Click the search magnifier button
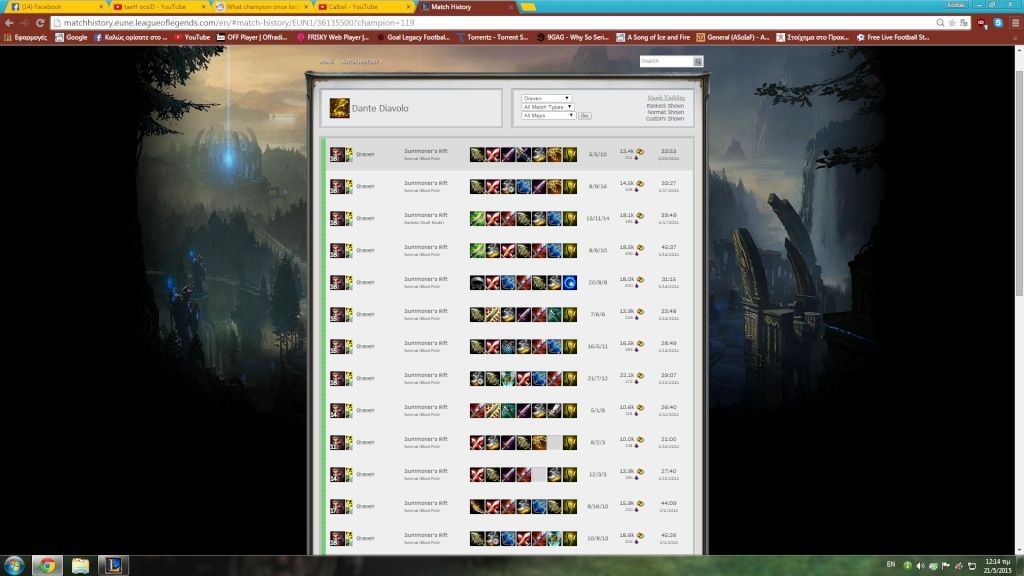The width and height of the screenshot is (1024, 576). [698, 61]
